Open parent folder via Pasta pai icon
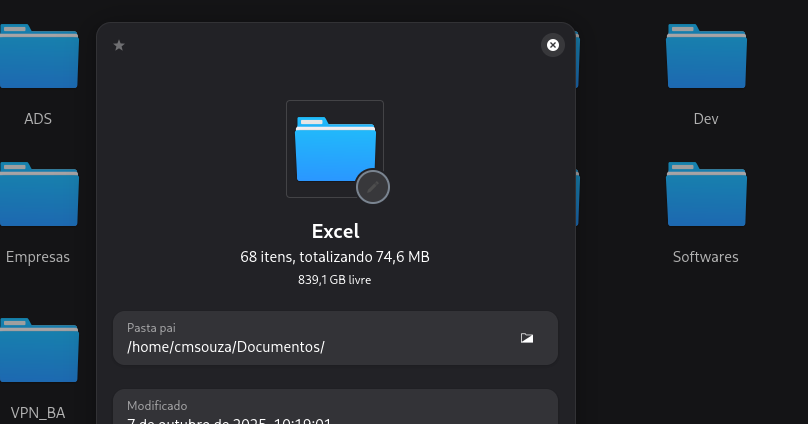The width and height of the screenshot is (808, 424). click(x=527, y=338)
